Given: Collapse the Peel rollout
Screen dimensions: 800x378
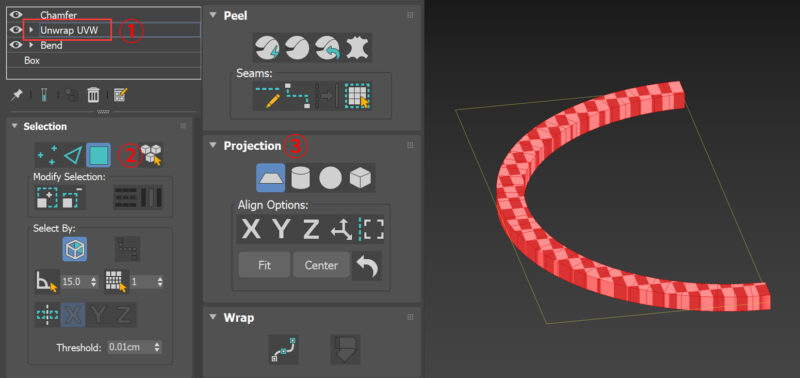Looking at the screenshot, I should [x=213, y=16].
